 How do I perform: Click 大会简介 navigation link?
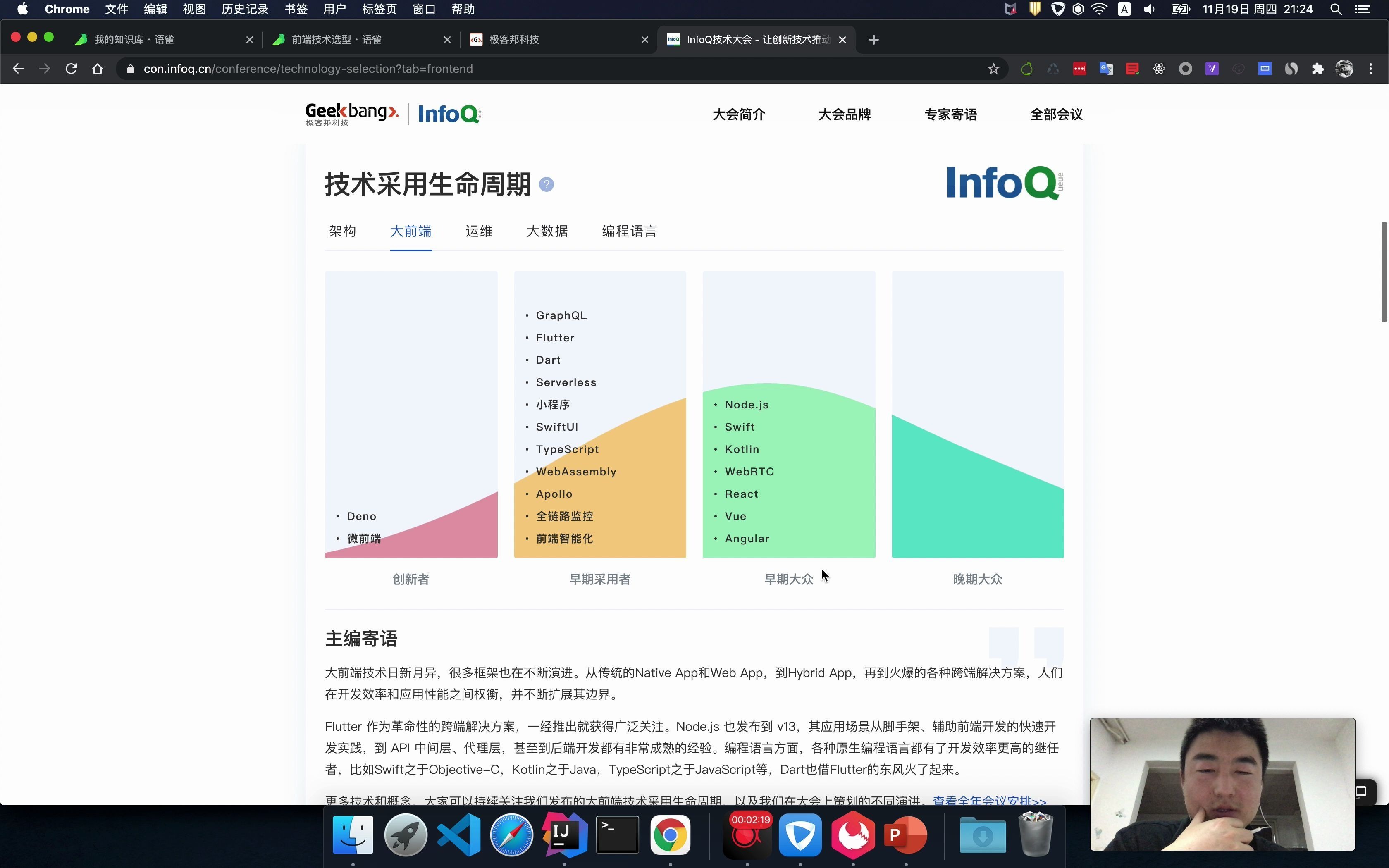(739, 114)
